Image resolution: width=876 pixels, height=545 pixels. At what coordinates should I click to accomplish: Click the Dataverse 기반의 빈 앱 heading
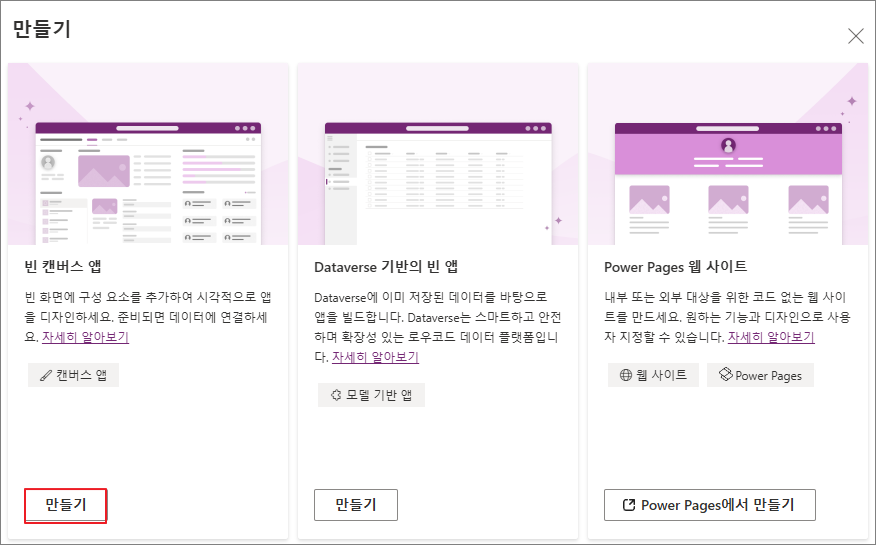click(x=386, y=266)
